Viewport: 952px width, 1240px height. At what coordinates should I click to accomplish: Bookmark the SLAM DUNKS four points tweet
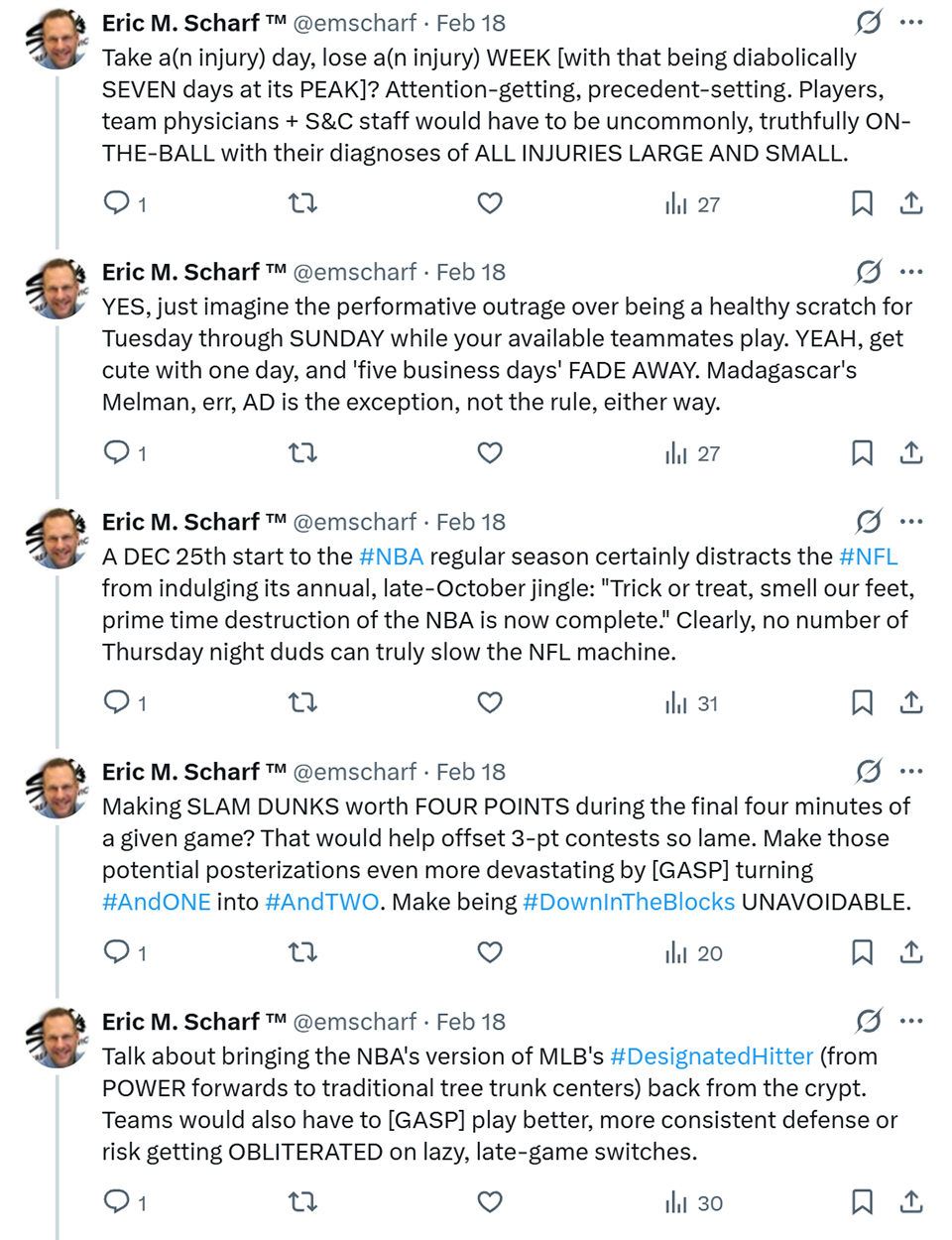[862, 952]
